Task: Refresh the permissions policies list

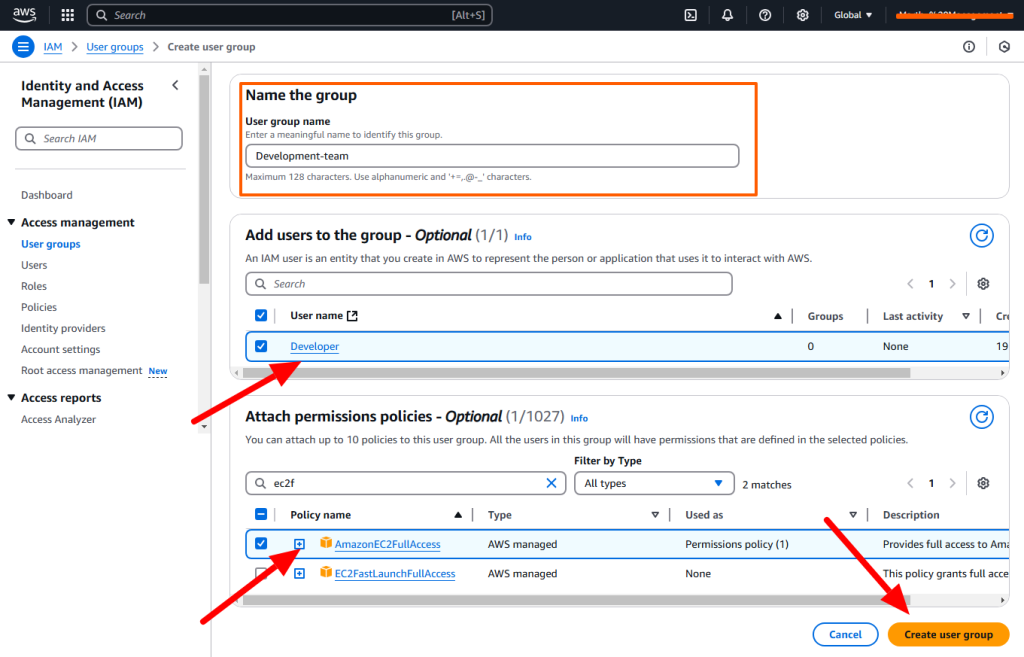Action: 982,417
